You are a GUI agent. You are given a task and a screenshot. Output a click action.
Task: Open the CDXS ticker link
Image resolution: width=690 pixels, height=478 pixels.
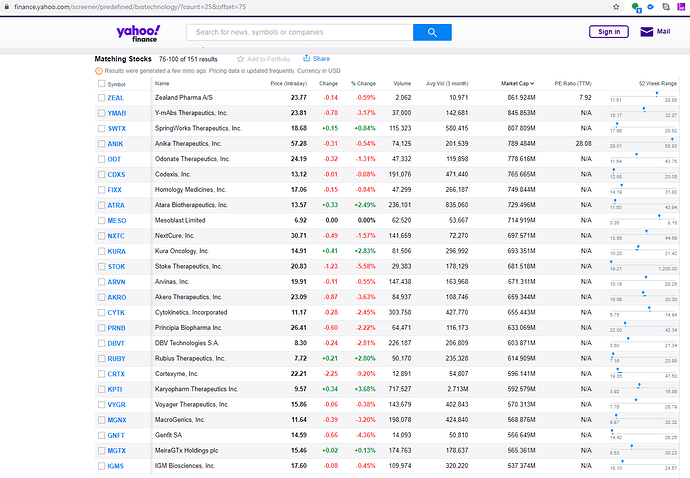point(116,175)
